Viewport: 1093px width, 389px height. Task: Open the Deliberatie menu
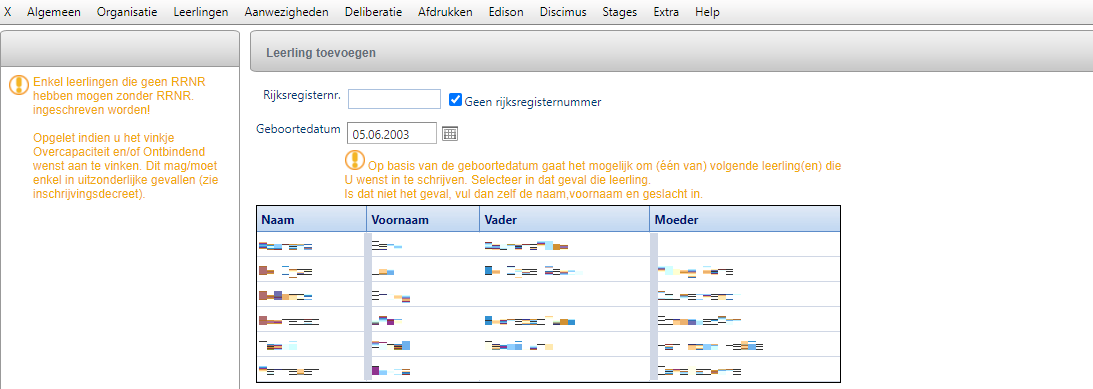tap(374, 12)
